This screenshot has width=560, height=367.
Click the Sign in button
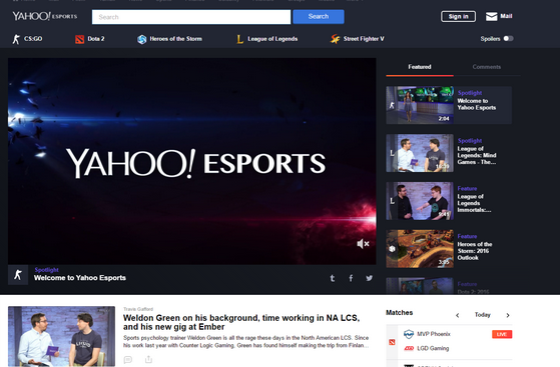point(458,16)
